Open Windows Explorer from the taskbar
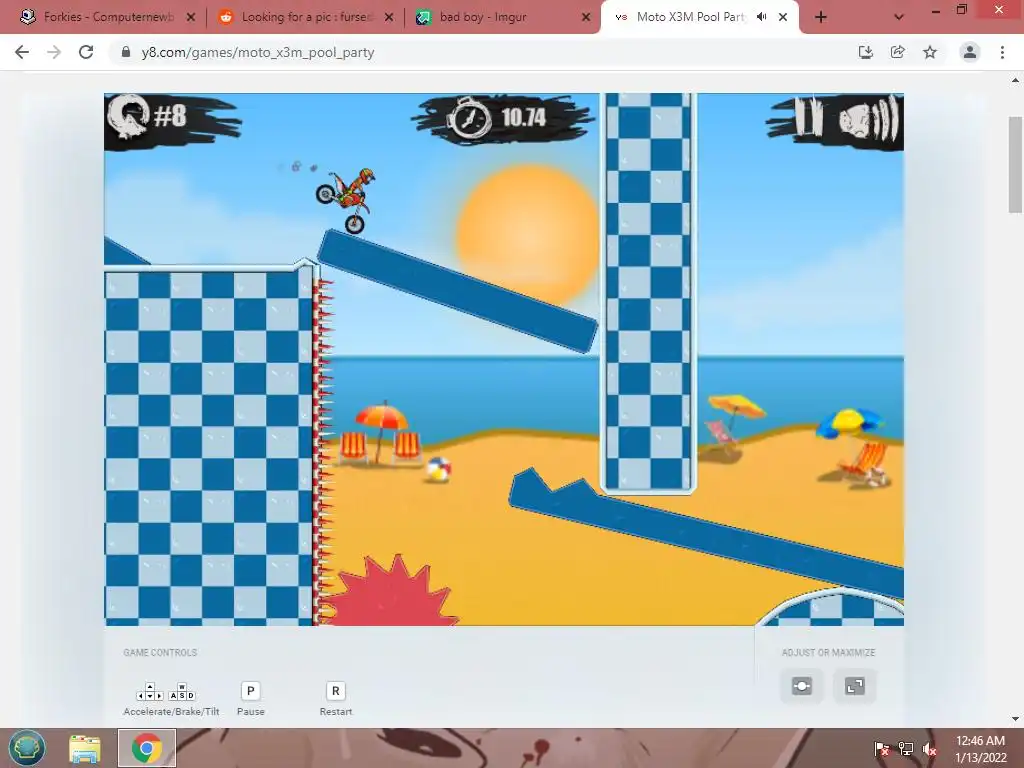Viewport: 1024px width, 768px height. coord(85,749)
